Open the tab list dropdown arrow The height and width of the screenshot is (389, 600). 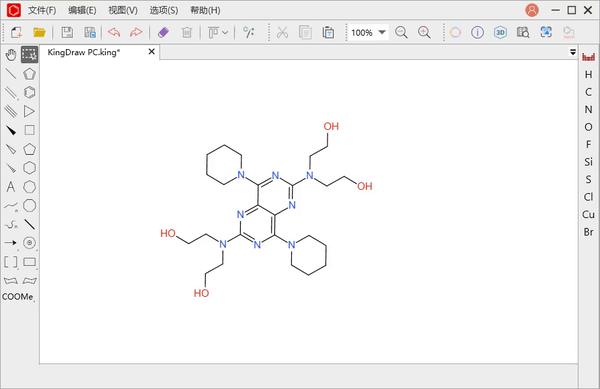573,52
